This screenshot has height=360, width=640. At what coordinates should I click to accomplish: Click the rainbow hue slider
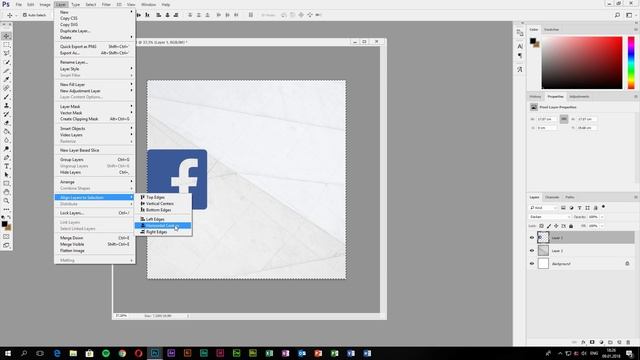pos(631,62)
